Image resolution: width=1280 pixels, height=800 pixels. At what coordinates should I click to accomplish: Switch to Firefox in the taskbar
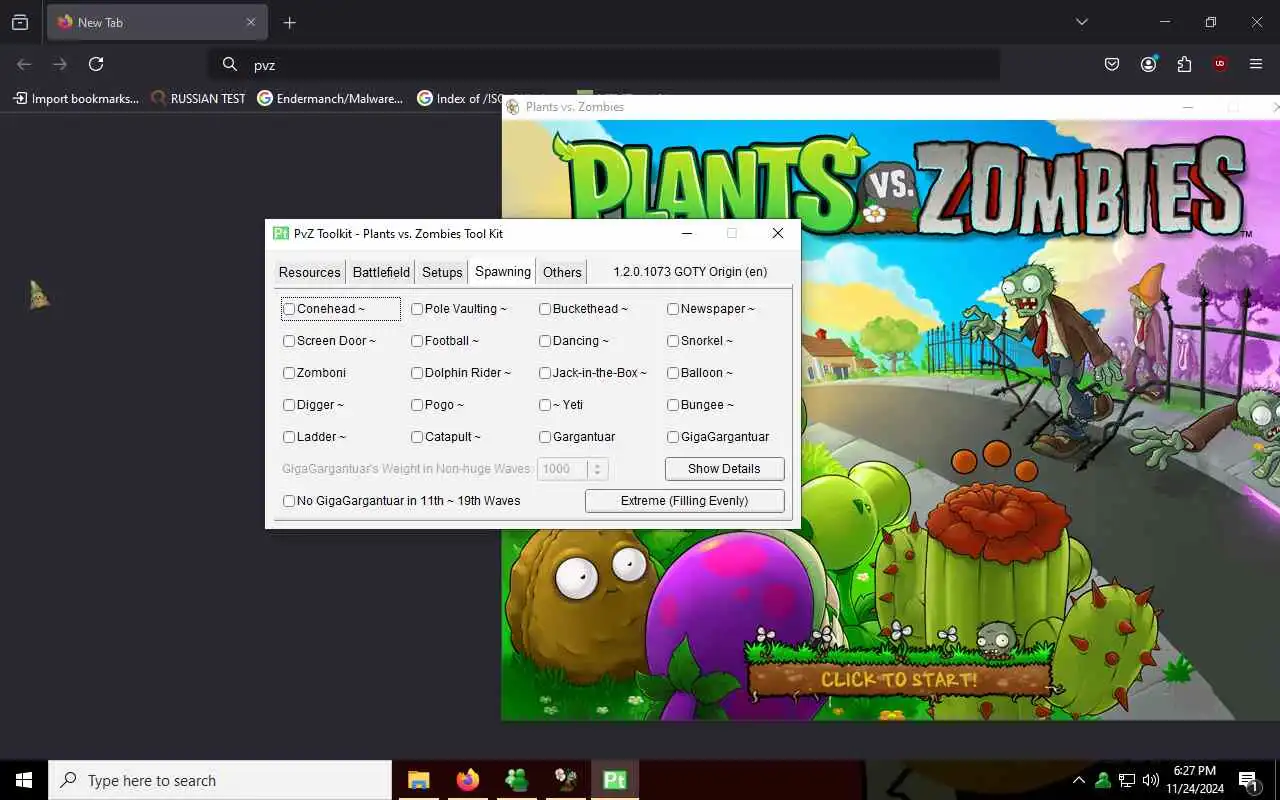[467, 780]
